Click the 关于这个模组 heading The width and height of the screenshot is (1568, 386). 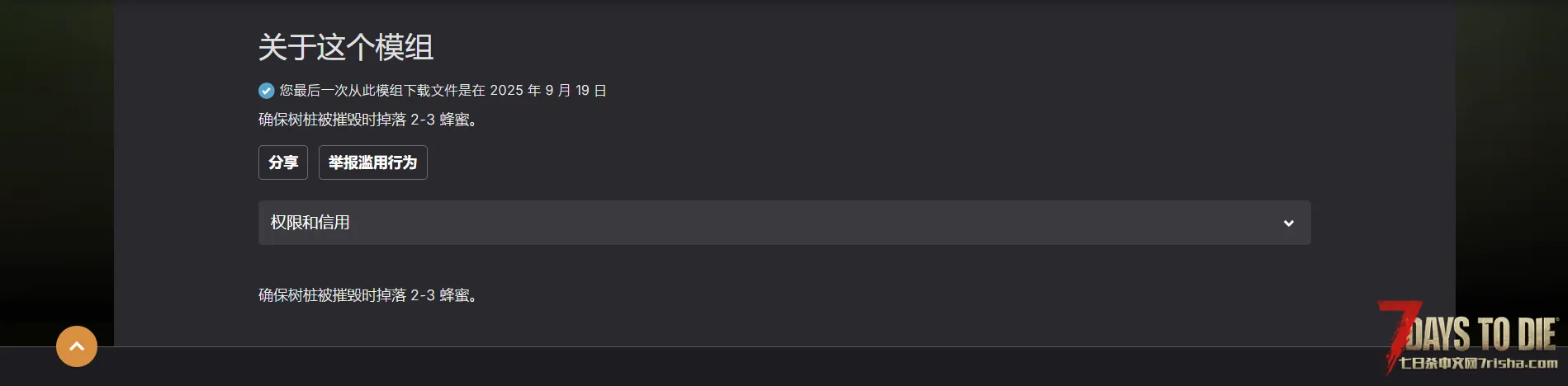click(346, 47)
